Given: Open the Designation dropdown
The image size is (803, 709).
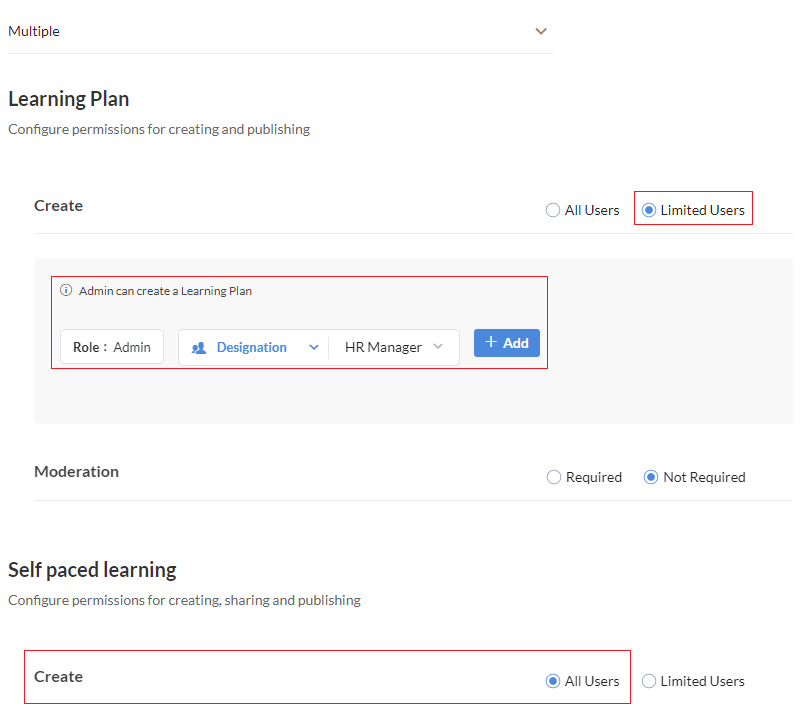Looking at the screenshot, I should tap(313, 348).
